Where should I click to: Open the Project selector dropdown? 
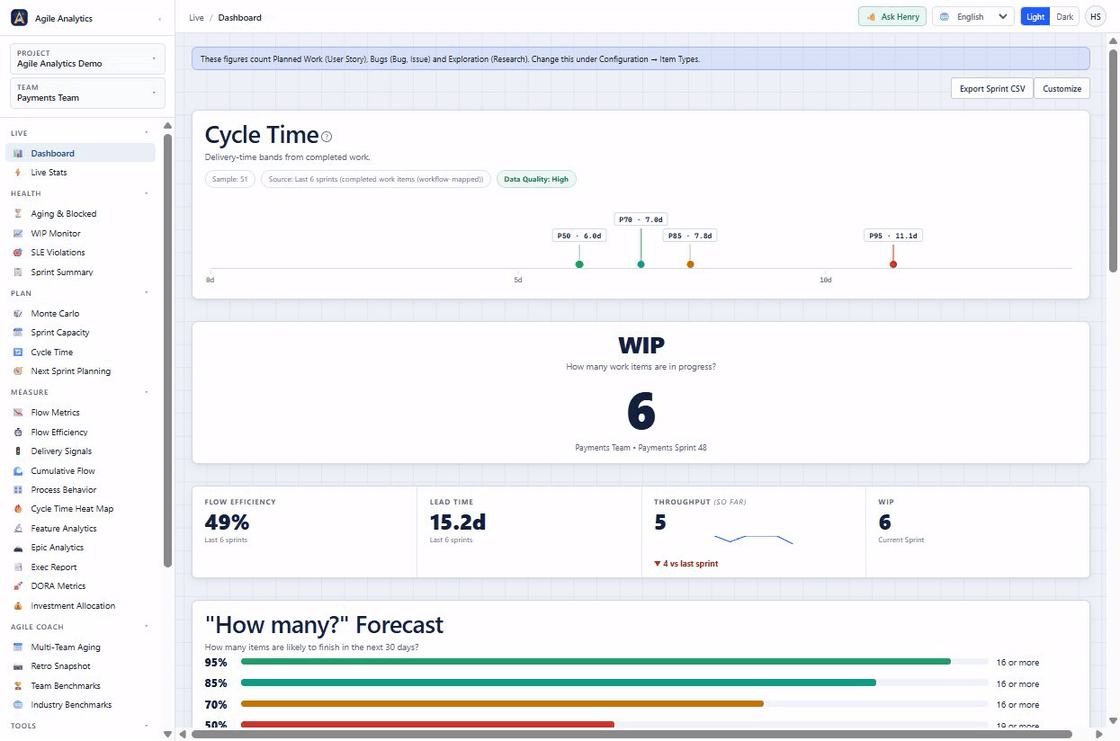[87, 59]
